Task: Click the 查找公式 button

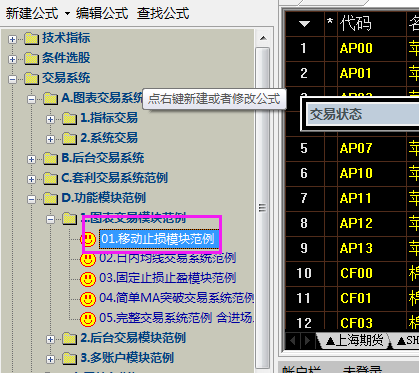Action: (x=163, y=14)
